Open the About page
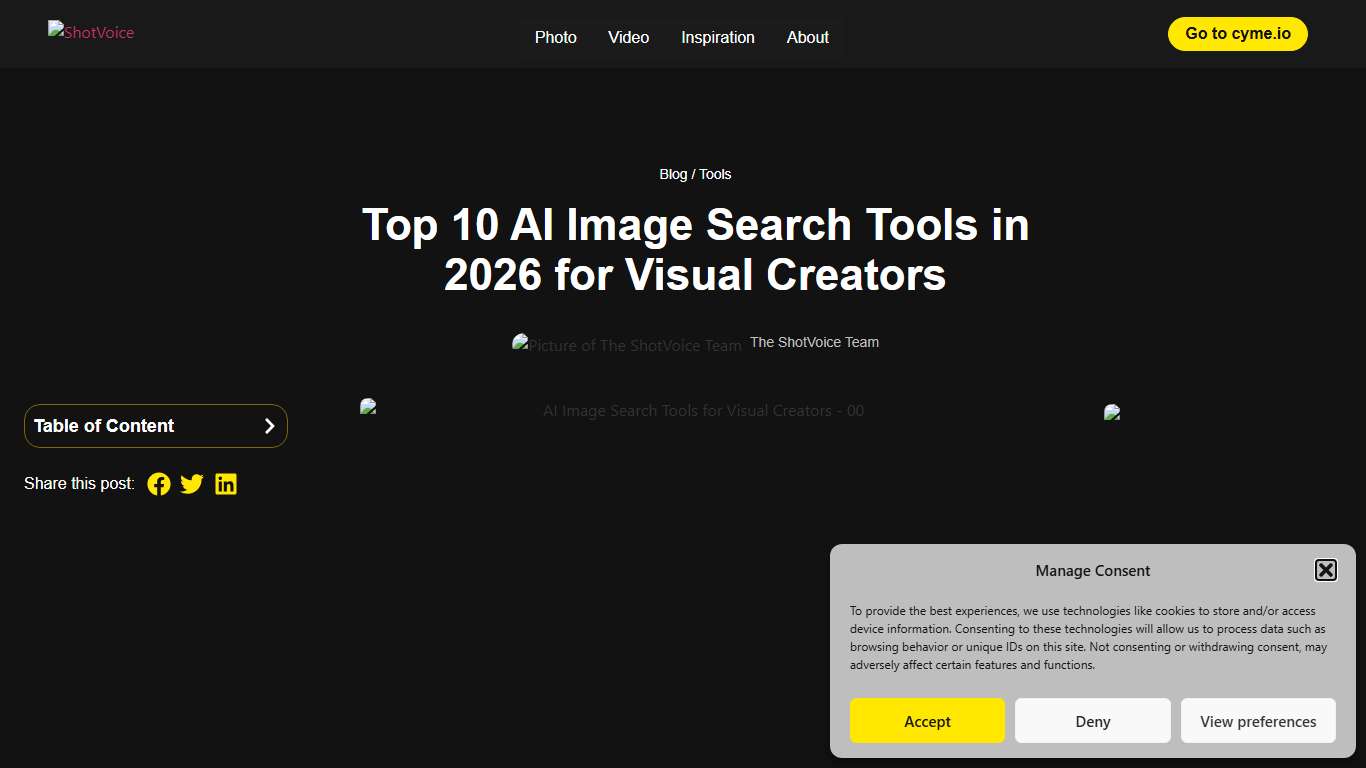Viewport: 1366px width, 768px height. pyautogui.click(x=807, y=37)
